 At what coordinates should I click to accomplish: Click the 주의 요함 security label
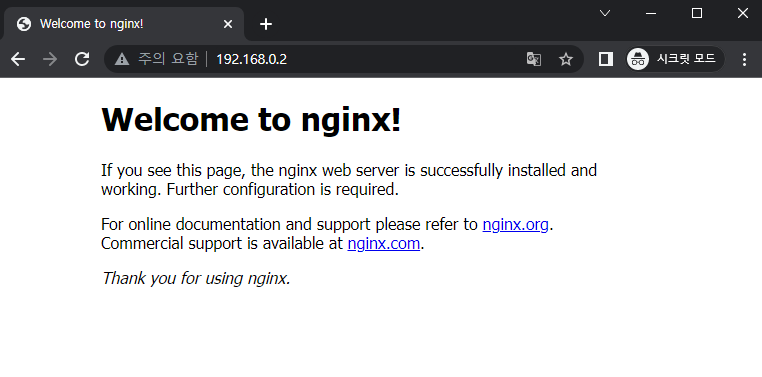click(168, 59)
